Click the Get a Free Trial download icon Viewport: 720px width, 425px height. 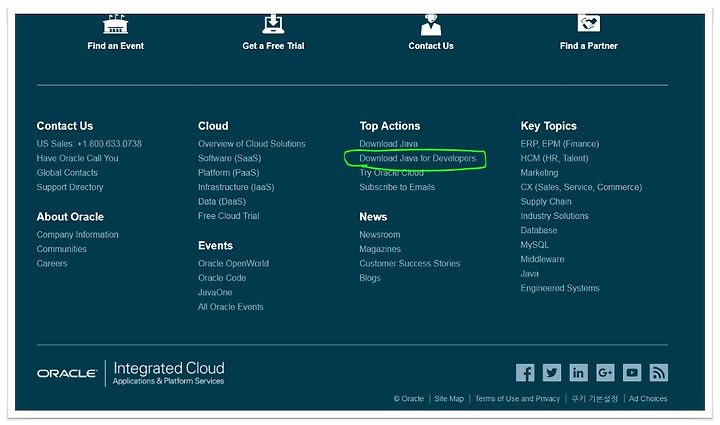point(273,24)
